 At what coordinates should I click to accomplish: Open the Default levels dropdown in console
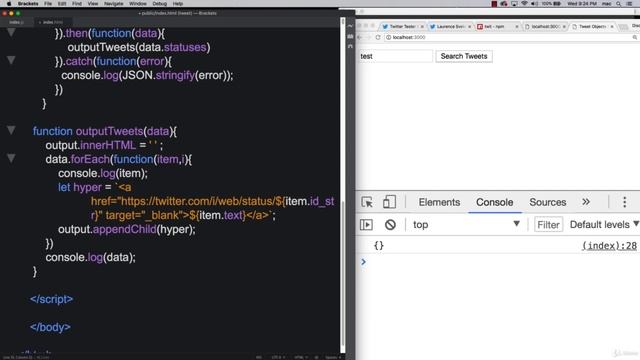click(604, 224)
